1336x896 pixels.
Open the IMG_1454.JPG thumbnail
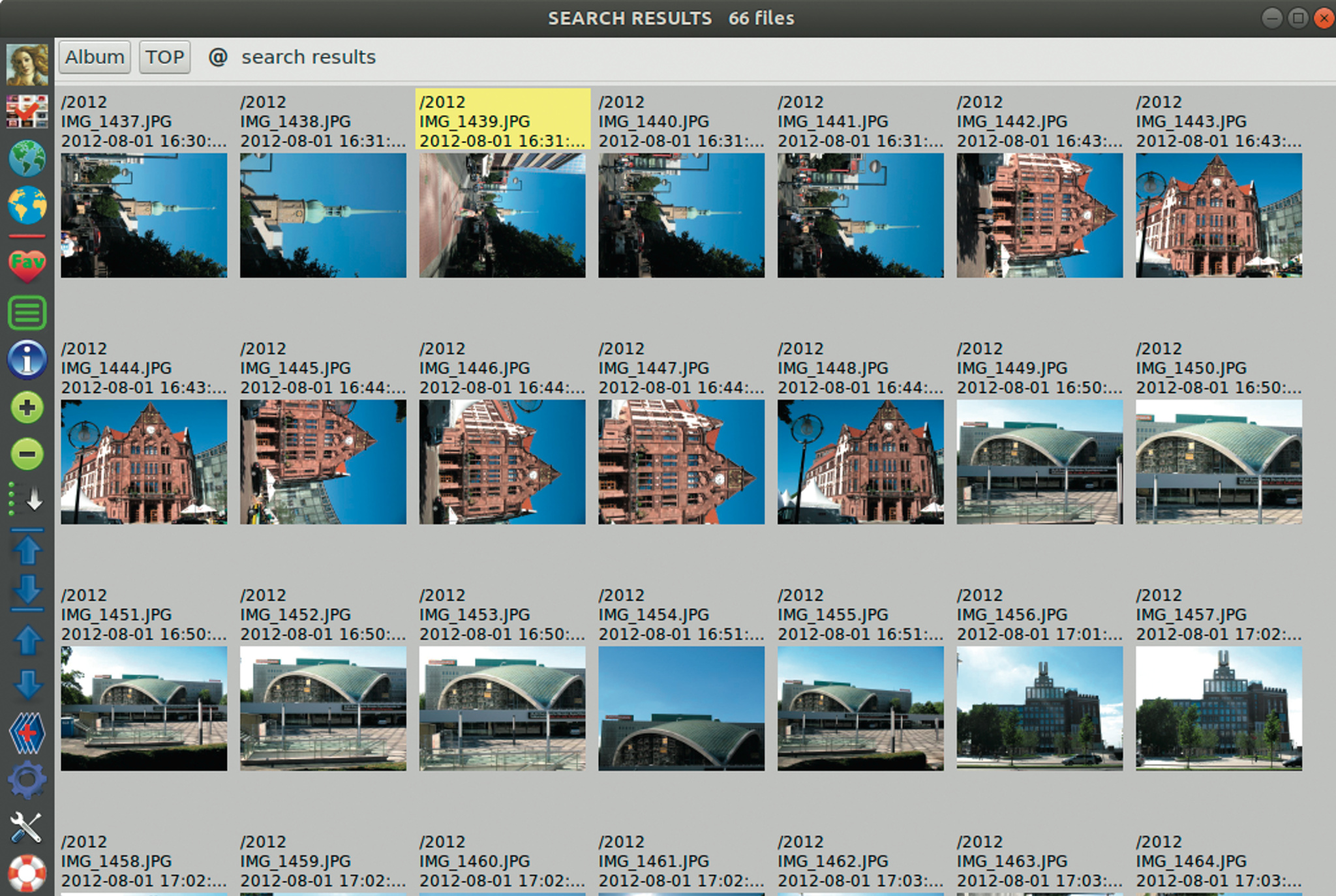(x=681, y=708)
